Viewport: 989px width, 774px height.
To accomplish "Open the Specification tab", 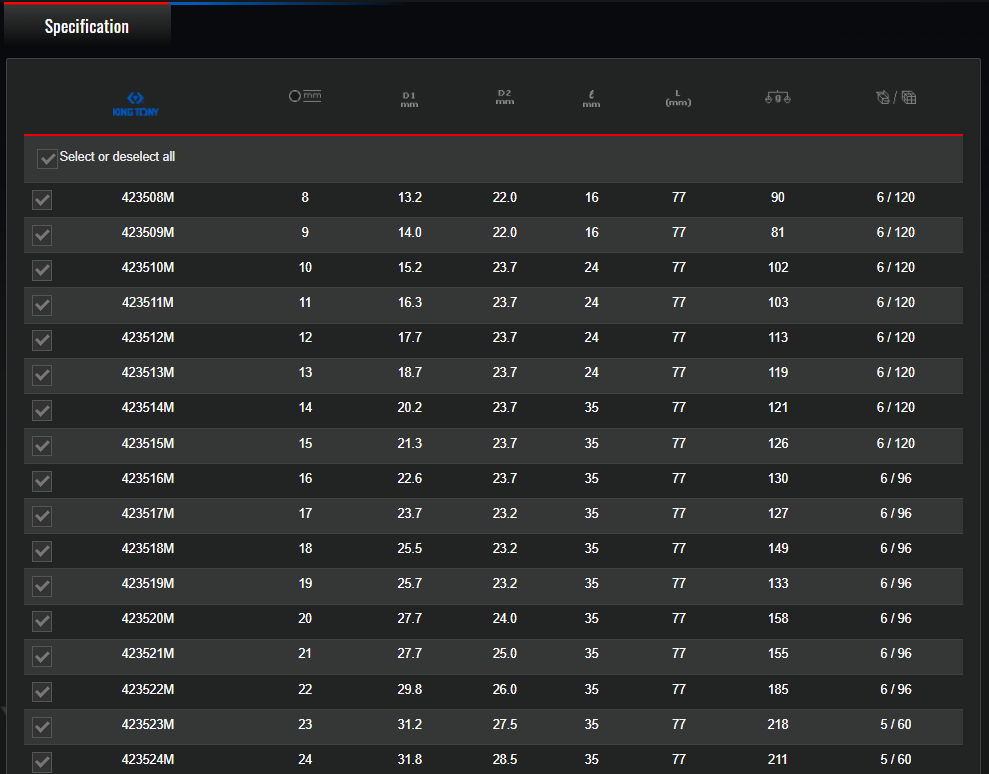I will (x=86, y=26).
